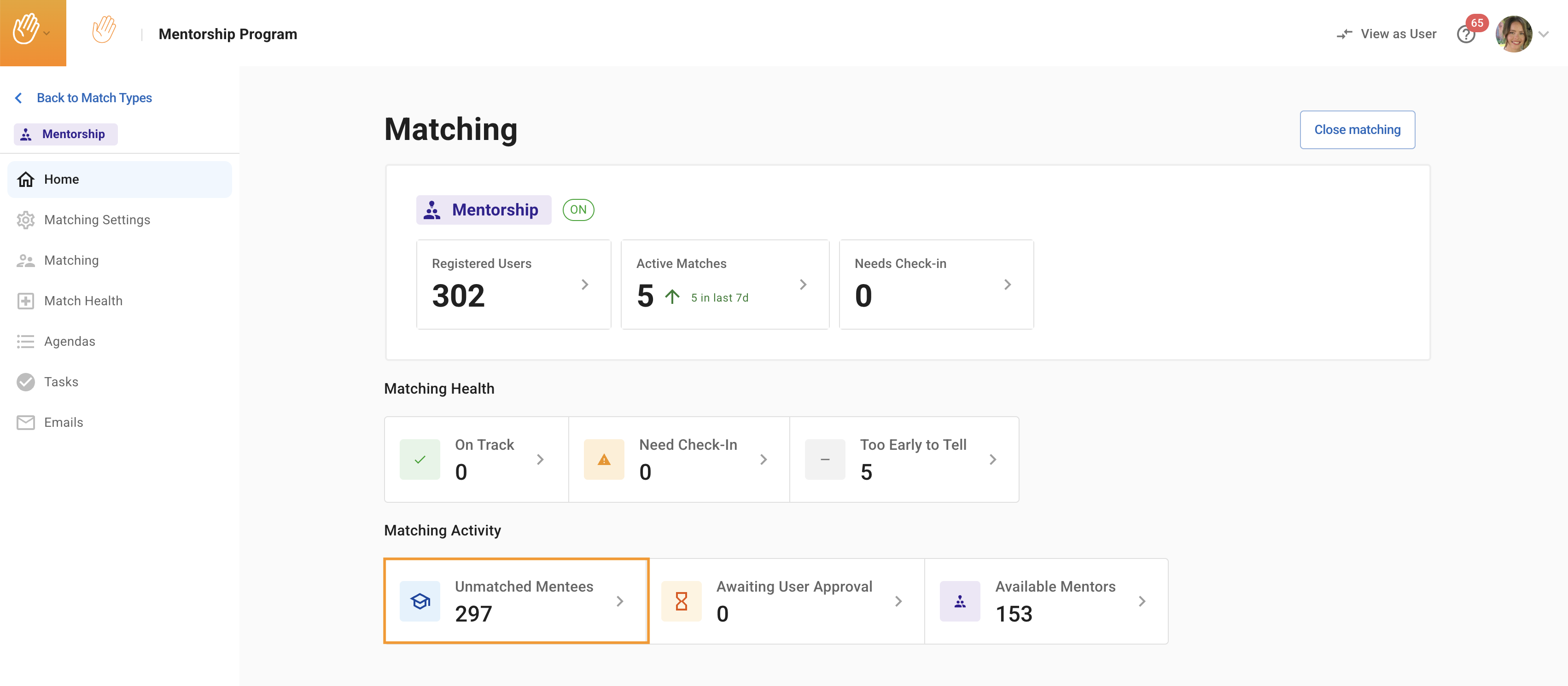This screenshot has height=686, width=1568.
Task: Select Matching in the sidebar
Action: [x=70, y=261]
